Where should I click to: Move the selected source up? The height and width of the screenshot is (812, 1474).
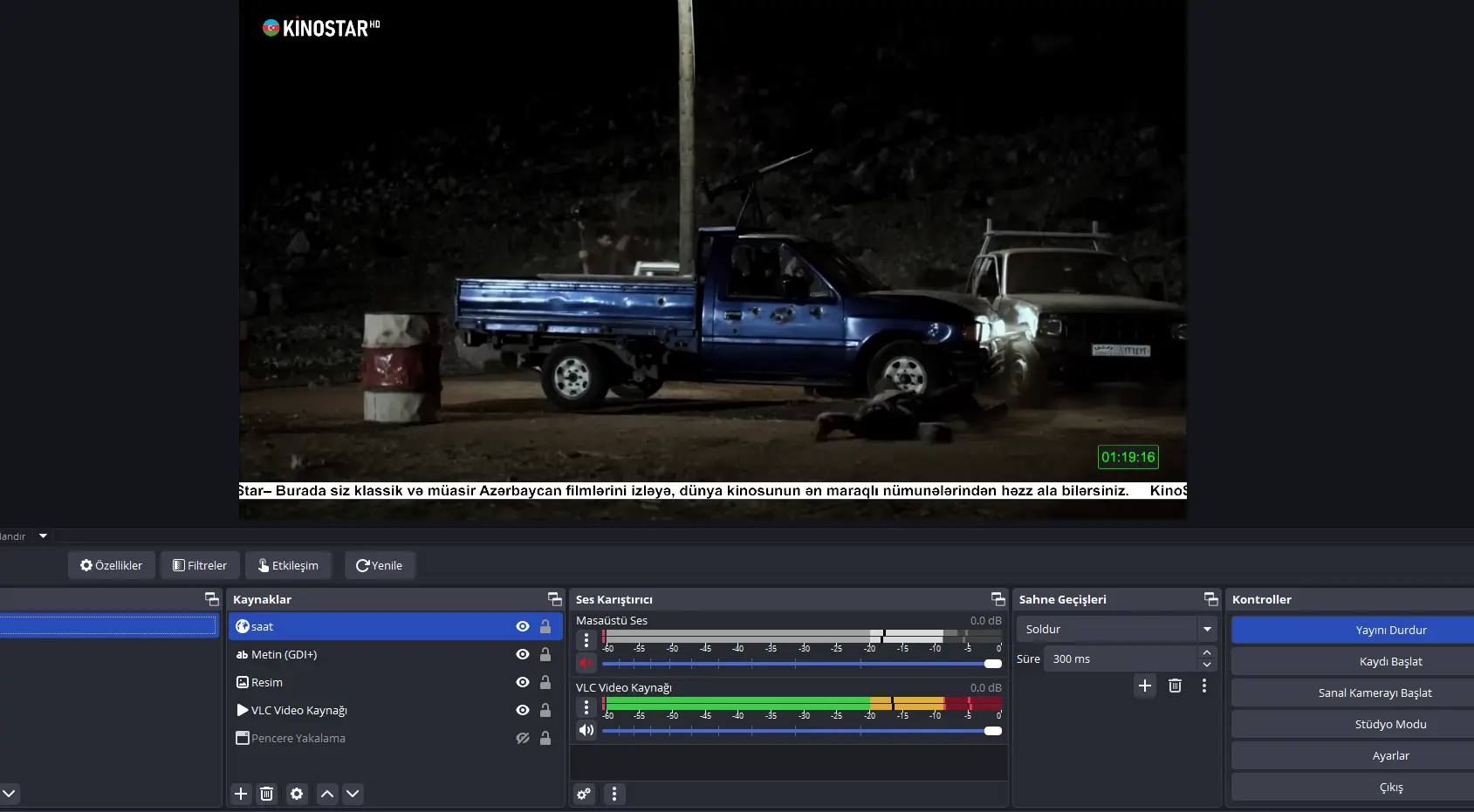click(x=327, y=794)
